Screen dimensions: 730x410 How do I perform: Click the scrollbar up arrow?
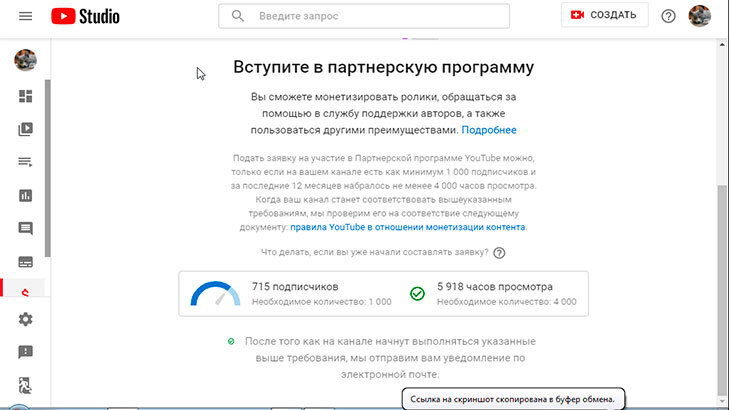point(722,45)
